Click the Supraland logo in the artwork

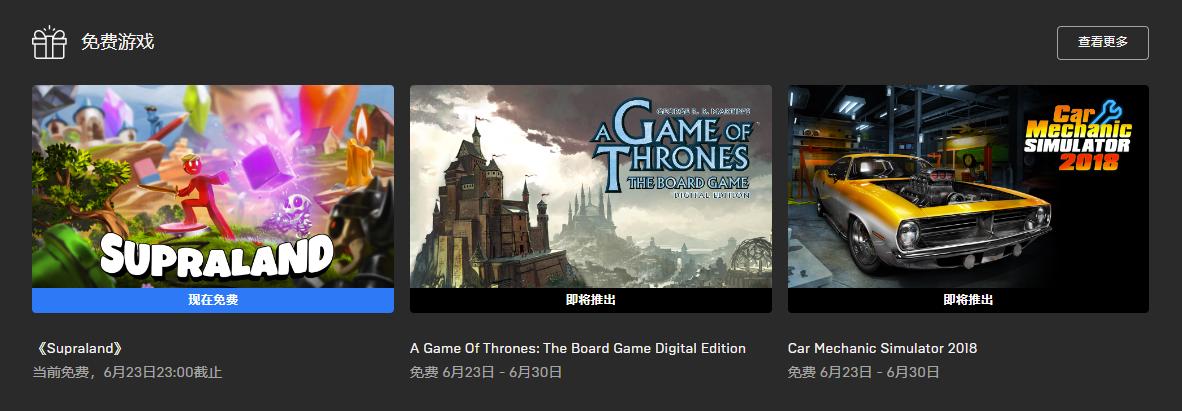(x=216, y=255)
